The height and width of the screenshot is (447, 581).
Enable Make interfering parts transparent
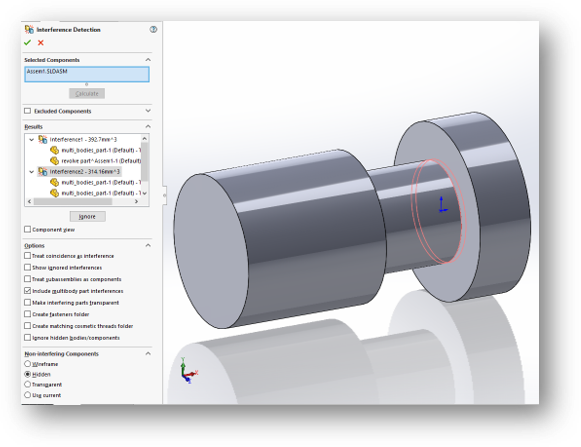[27, 302]
